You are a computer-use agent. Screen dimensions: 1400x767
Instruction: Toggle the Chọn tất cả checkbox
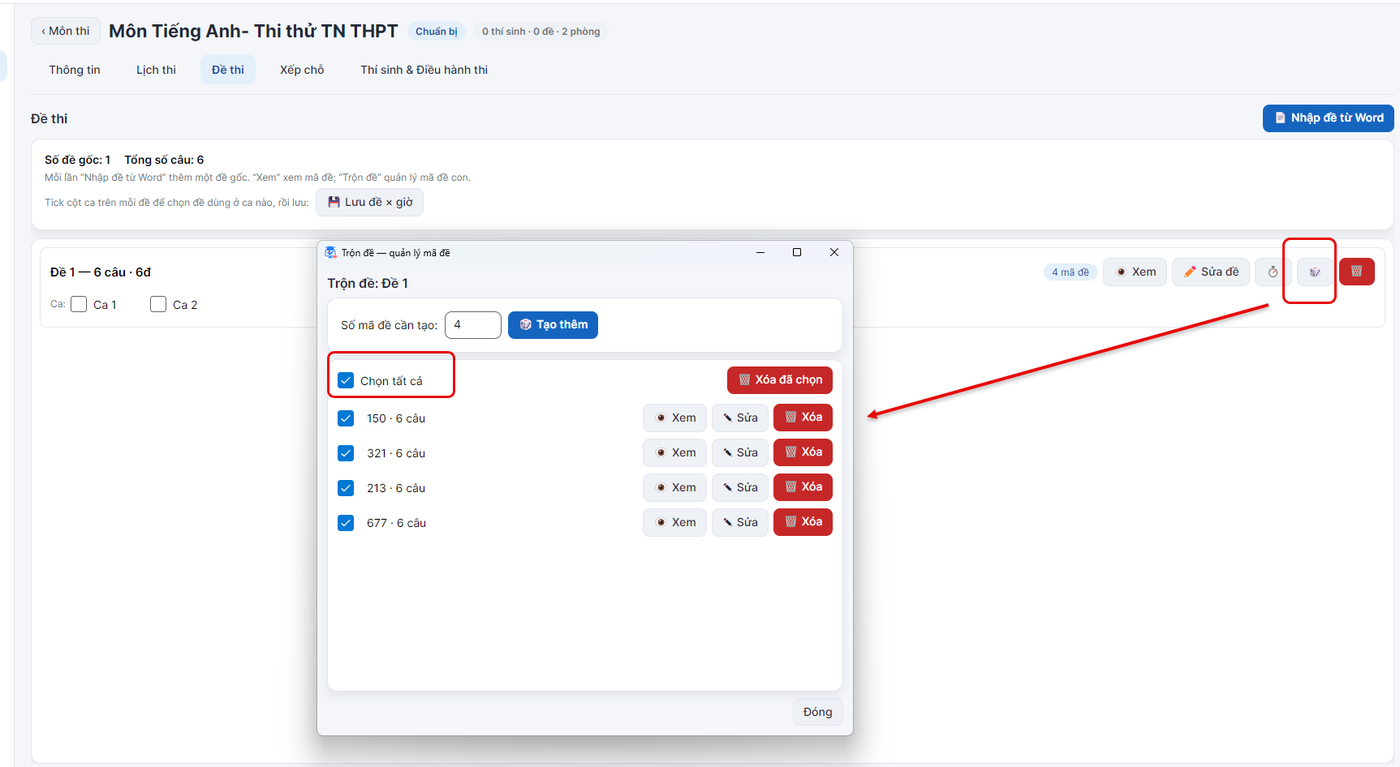tap(346, 381)
